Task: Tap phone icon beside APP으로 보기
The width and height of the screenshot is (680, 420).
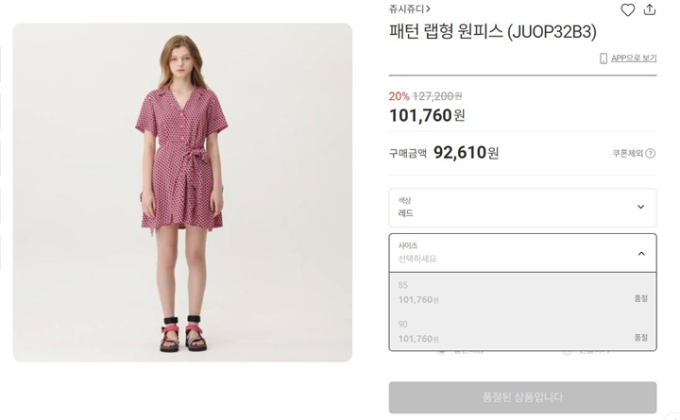Action: (603, 59)
